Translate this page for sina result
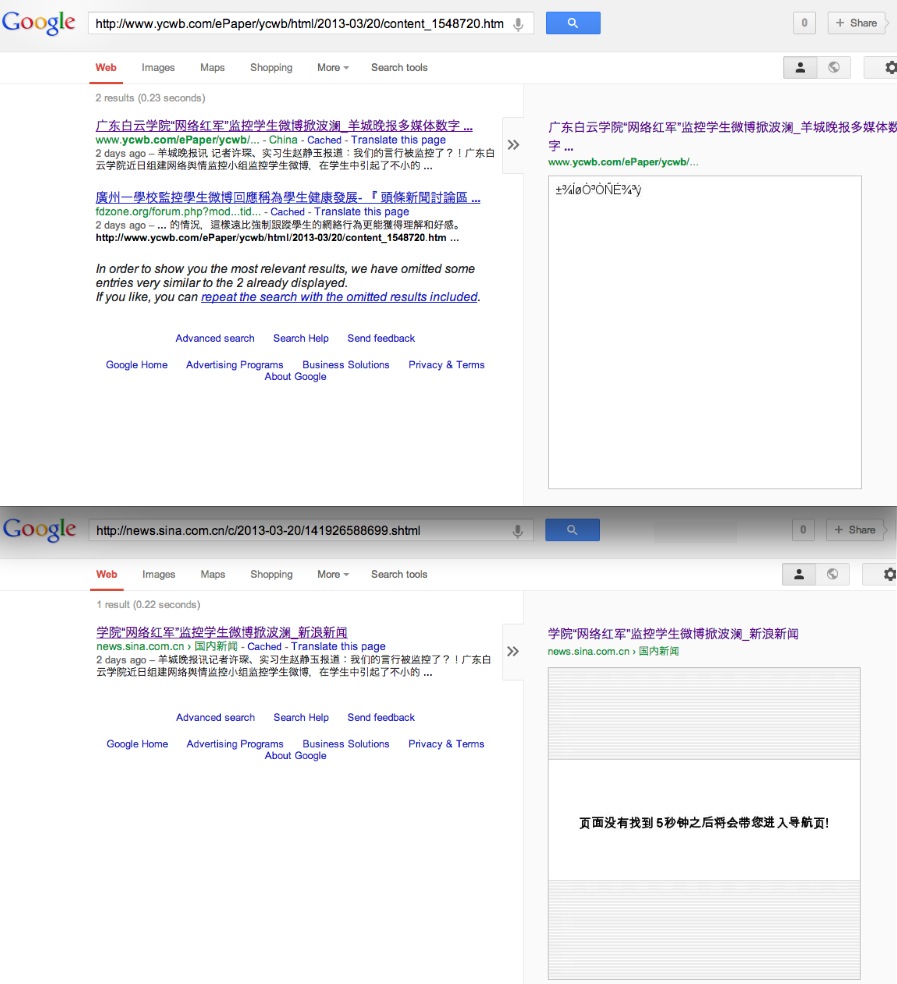 coord(338,646)
